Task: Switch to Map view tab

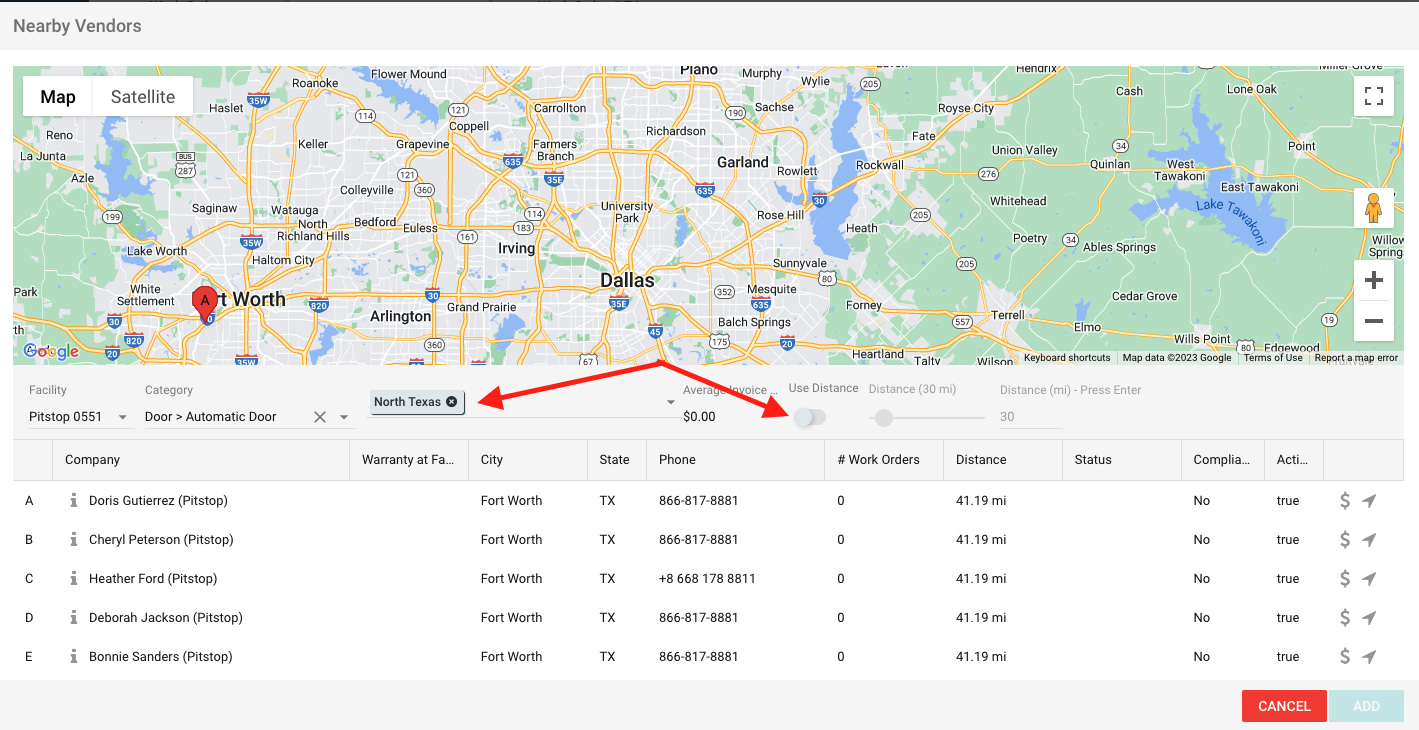Action: point(58,97)
